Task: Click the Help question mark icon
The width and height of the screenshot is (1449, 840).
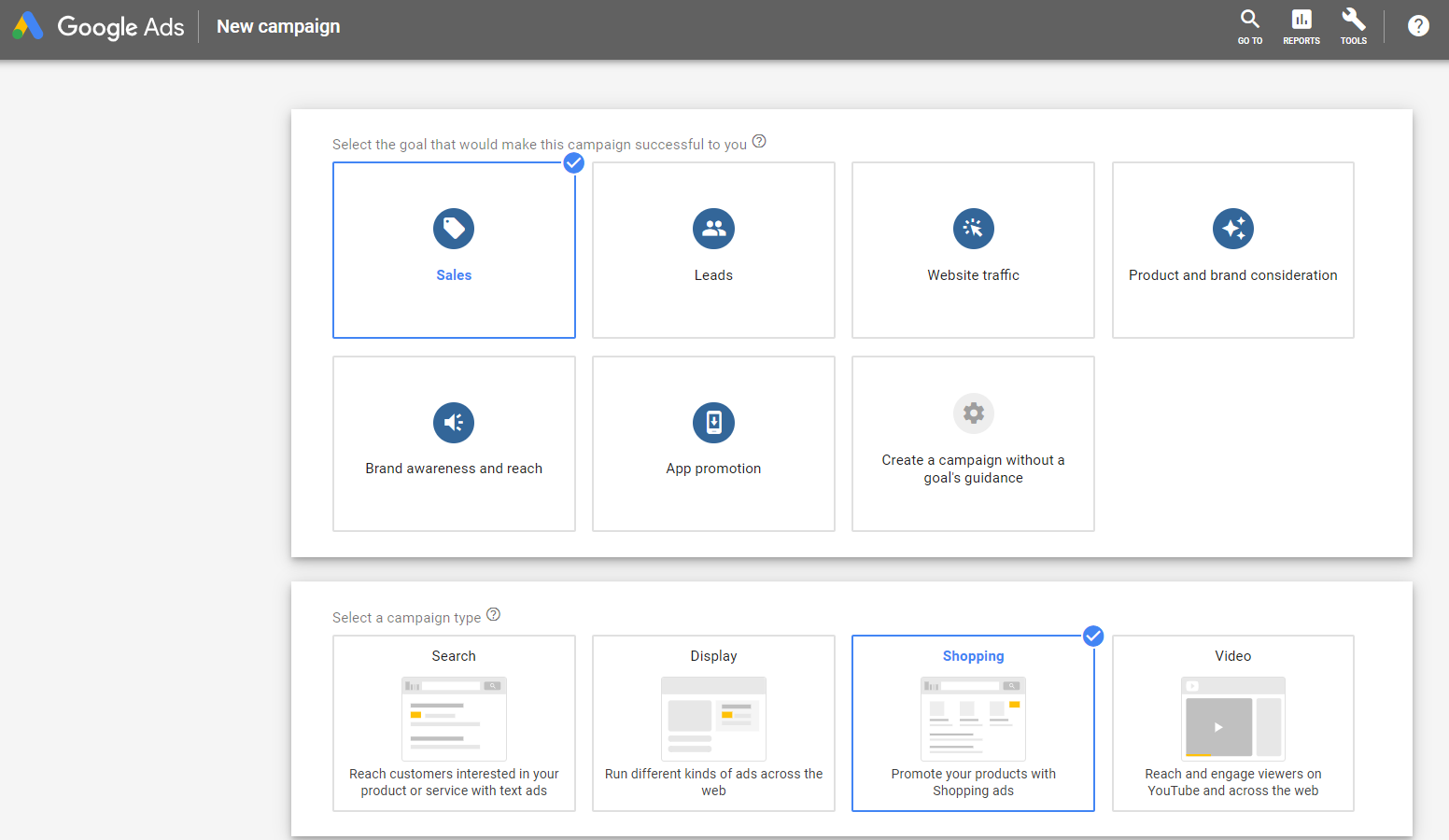Action: tap(1418, 26)
